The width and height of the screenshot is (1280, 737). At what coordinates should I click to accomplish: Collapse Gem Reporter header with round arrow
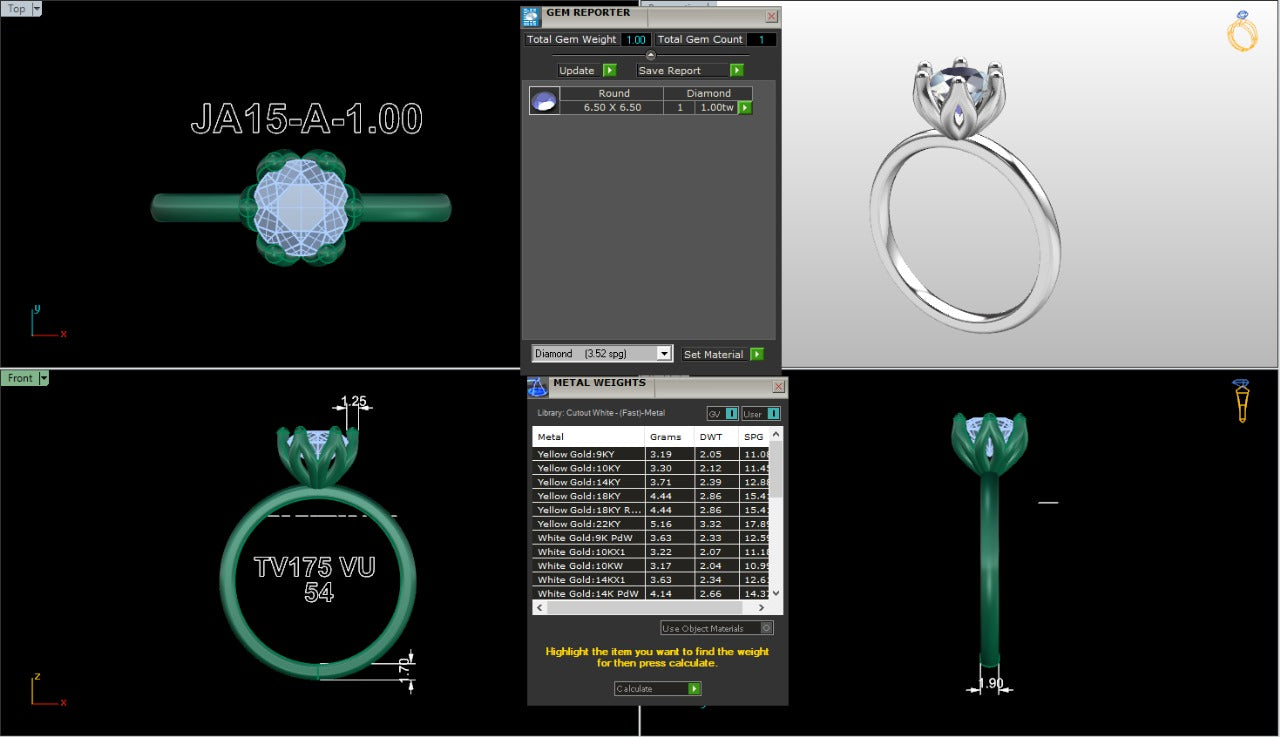point(651,55)
